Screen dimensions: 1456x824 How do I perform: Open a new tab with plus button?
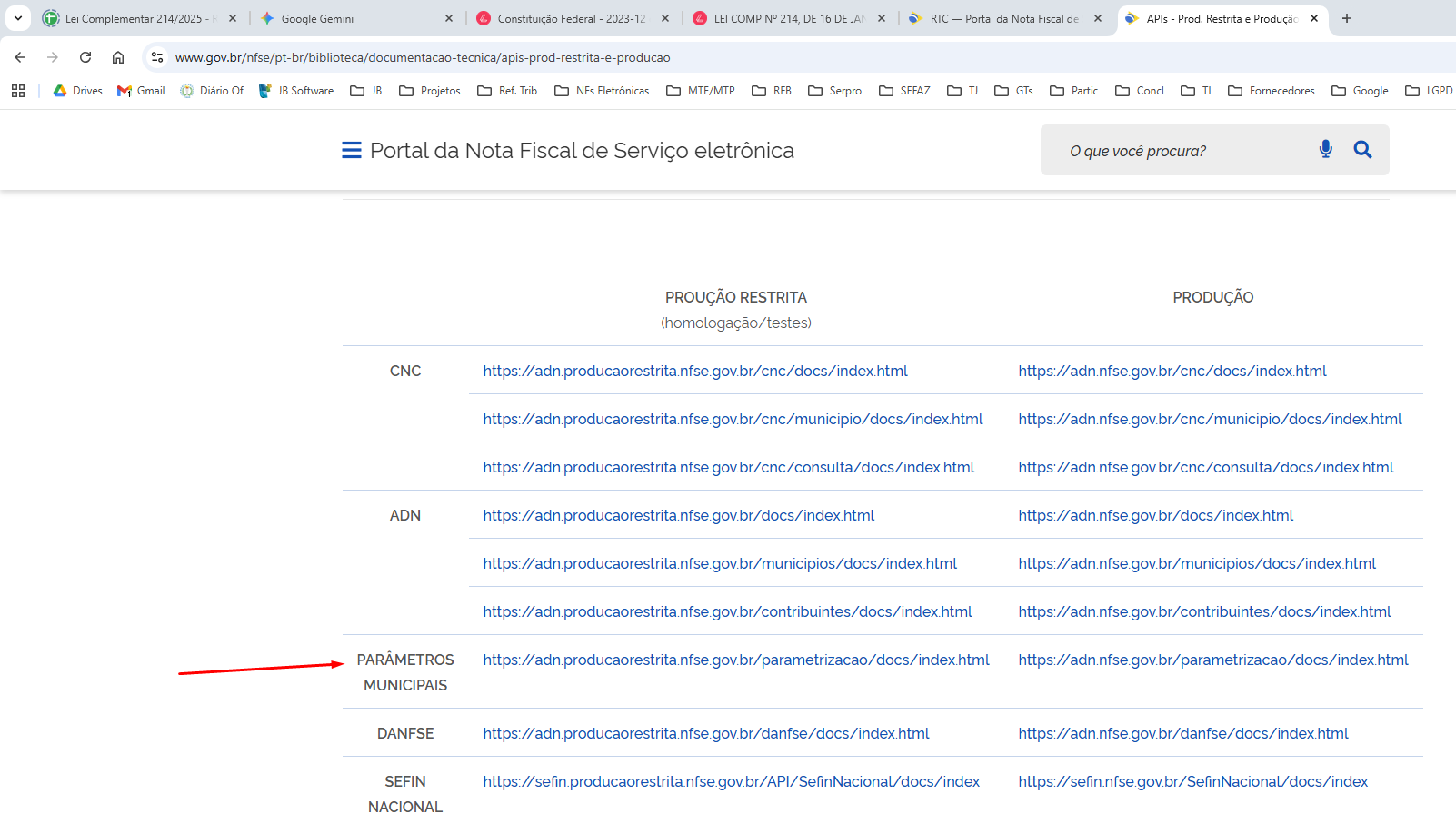(1346, 18)
